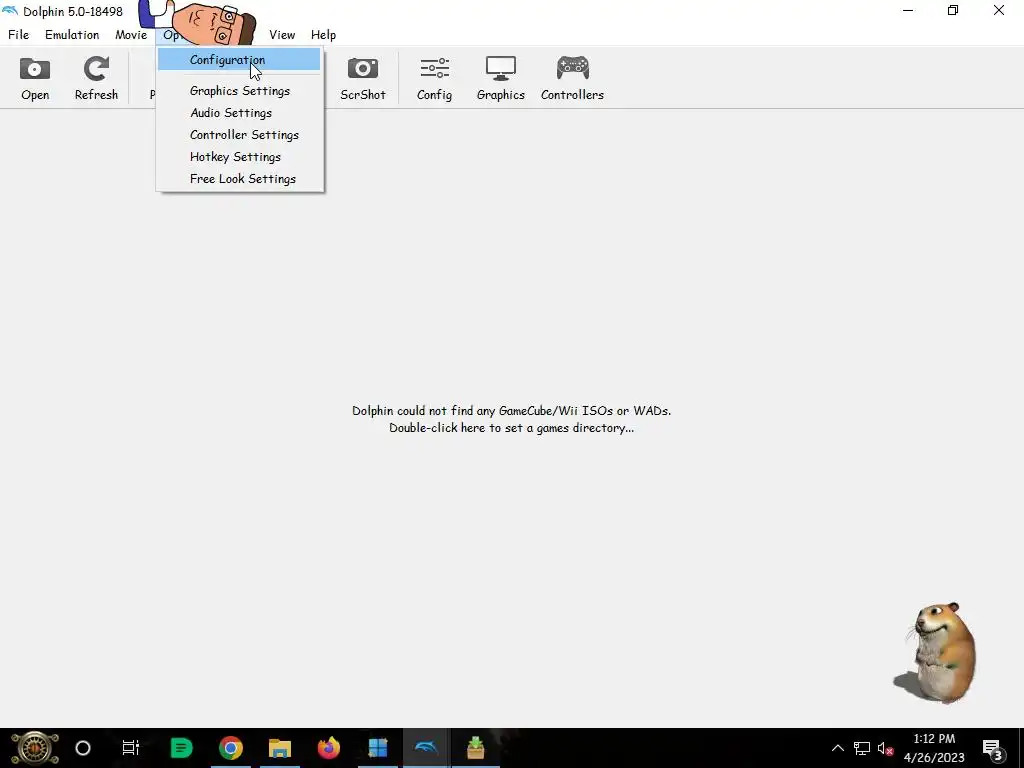Open Cortana circle search icon

(83, 748)
